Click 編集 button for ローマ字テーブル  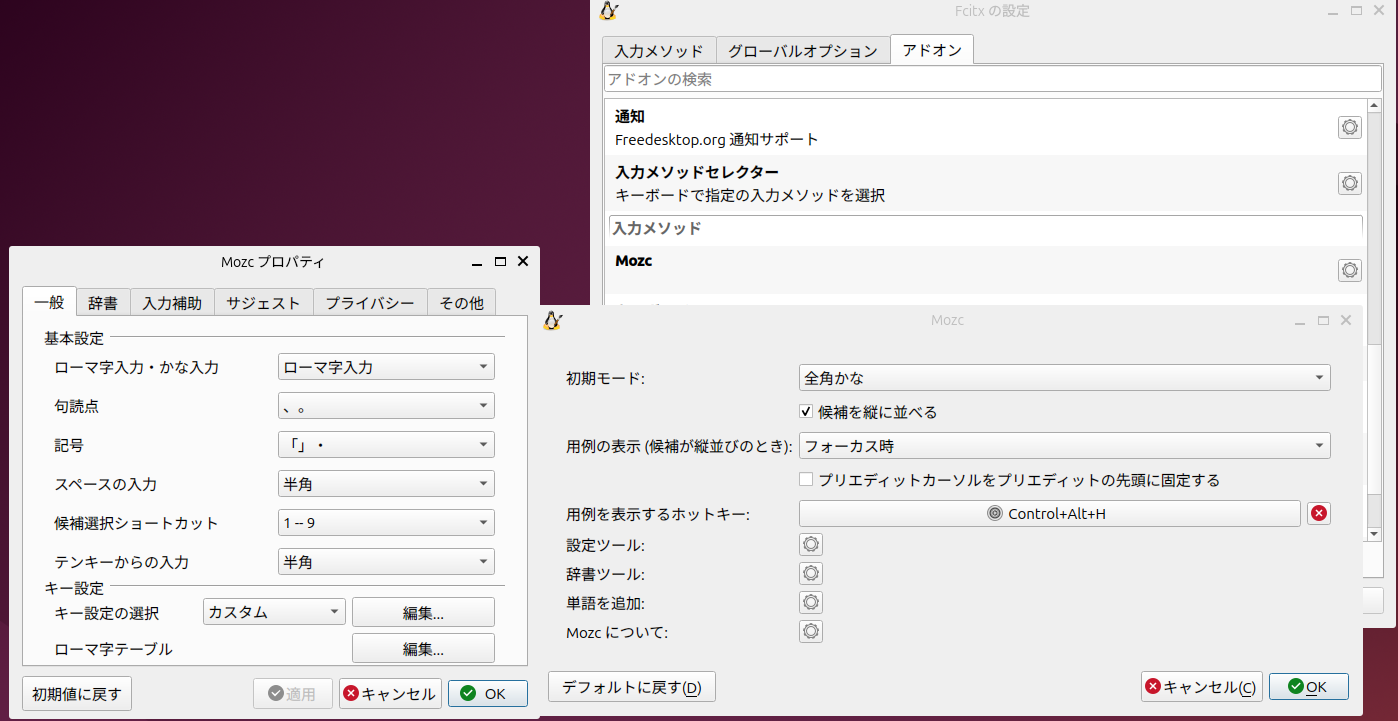423,648
